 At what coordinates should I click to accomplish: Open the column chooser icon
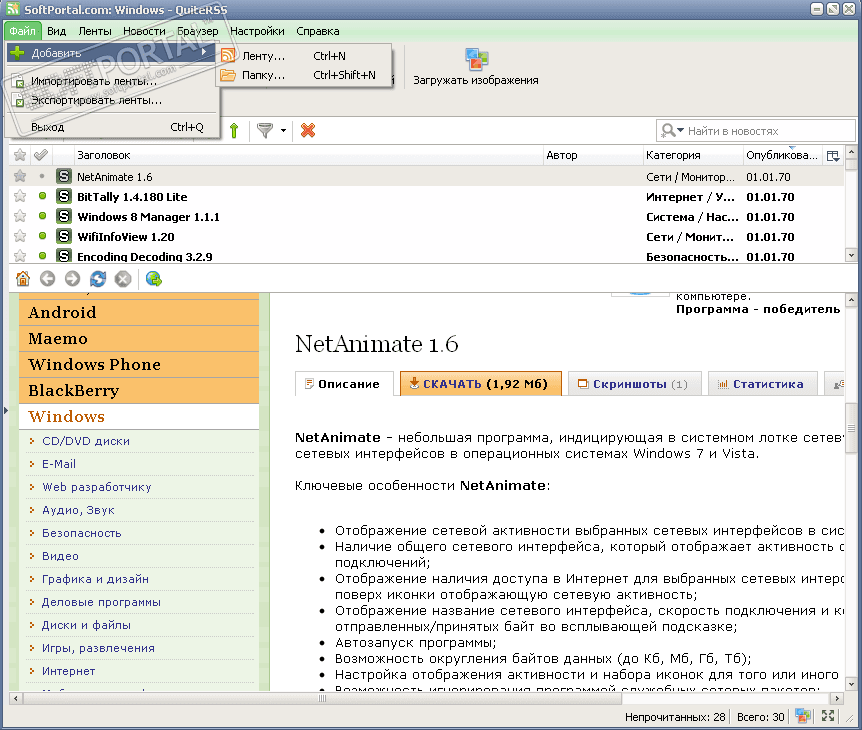click(833, 156)
